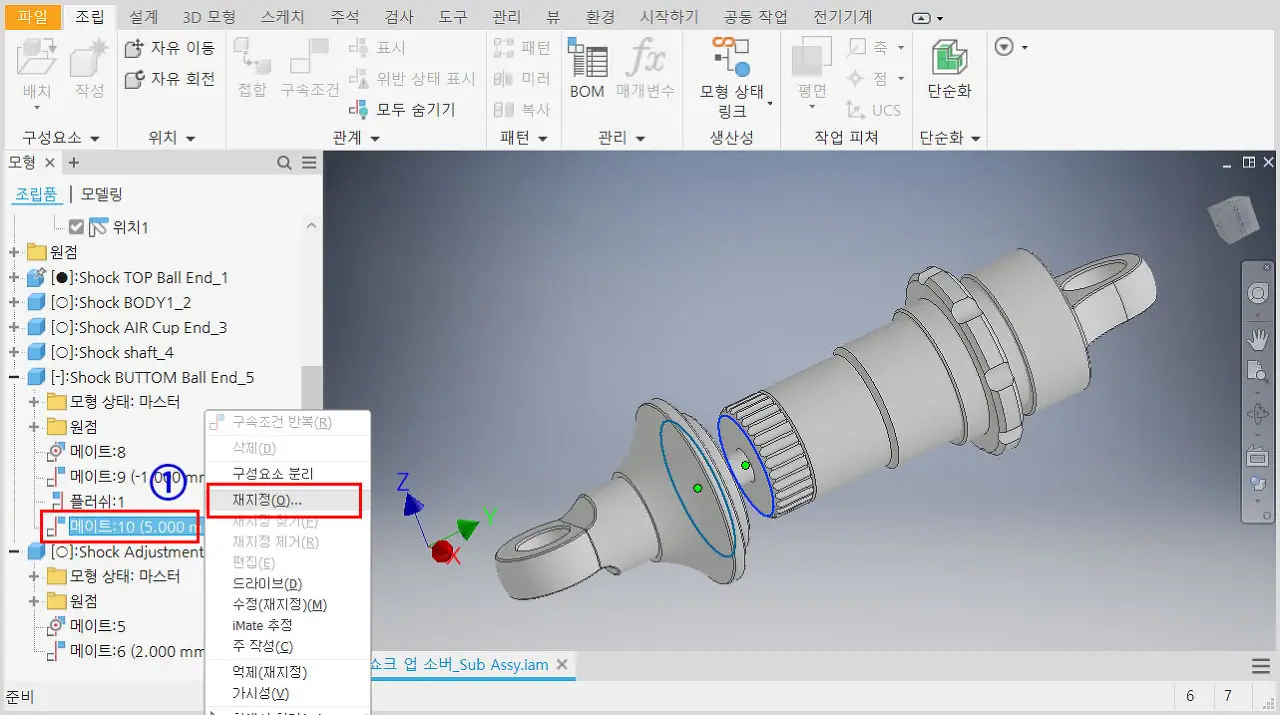Switch to the 검사 ribbon tab
This screenshot has width=1280, height=715.
pyautogui.click(x=401, y=17)
